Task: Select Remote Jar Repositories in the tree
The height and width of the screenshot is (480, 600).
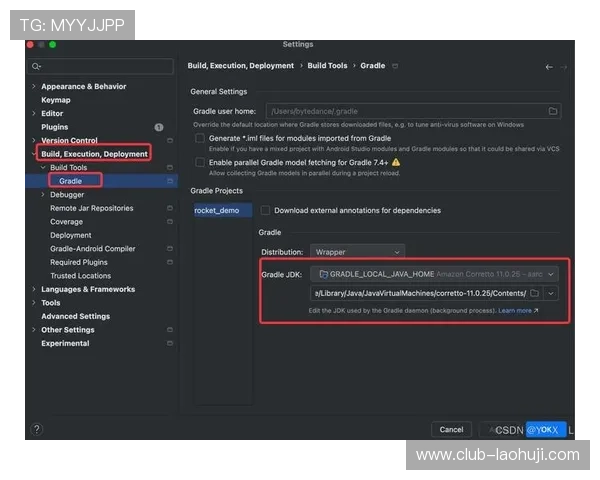Action: click(x=91, y=208)
